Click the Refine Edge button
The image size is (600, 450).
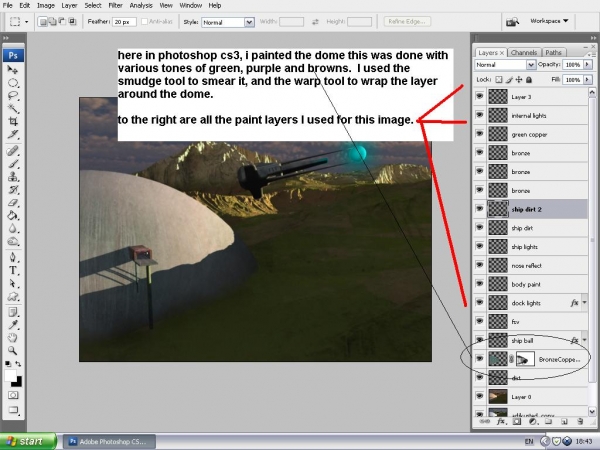click(x=407, y=22)
